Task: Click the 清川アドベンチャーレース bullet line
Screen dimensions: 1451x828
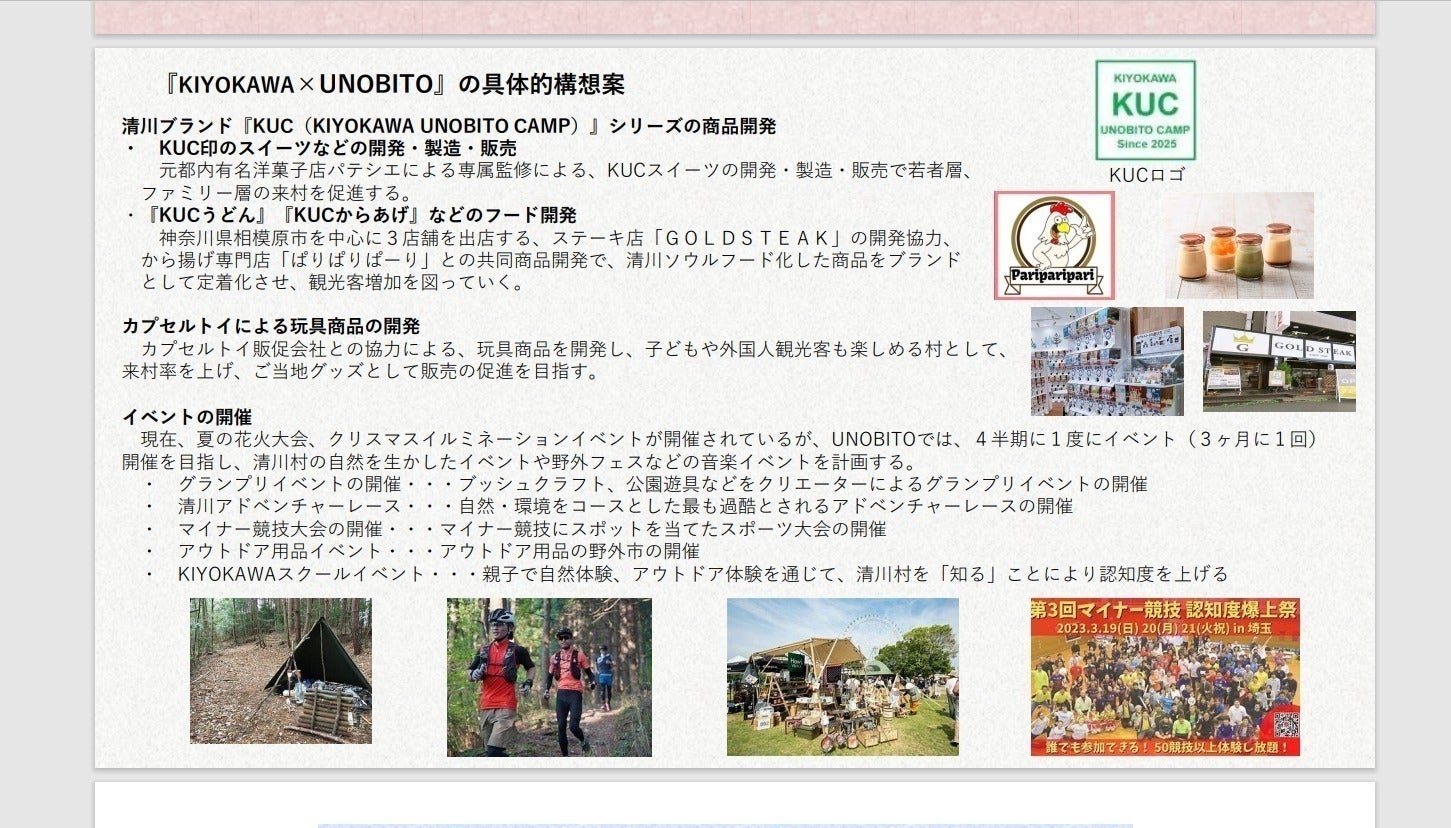Action: (x=625, y=506)
